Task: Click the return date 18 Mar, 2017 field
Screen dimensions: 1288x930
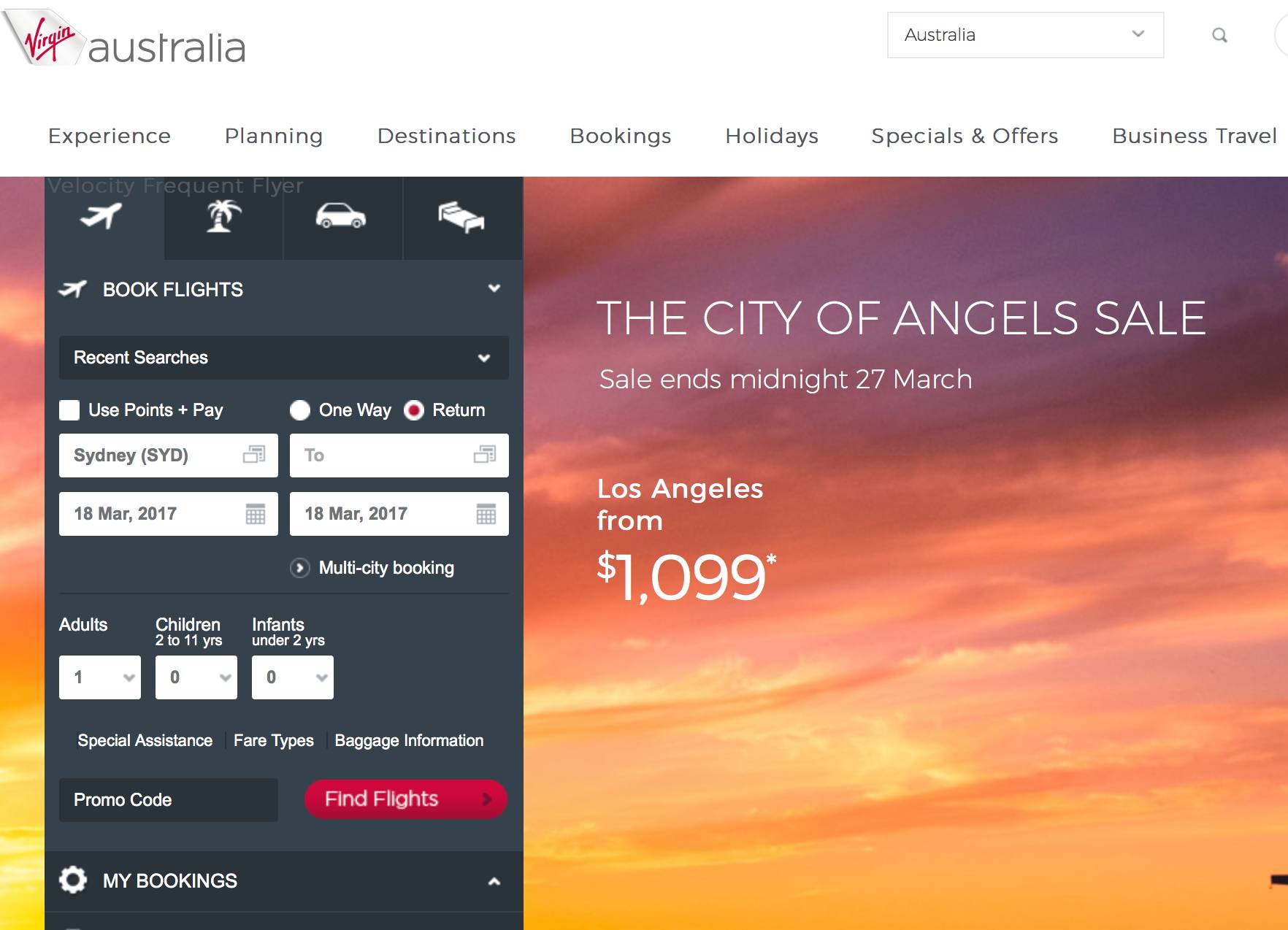Action: 399,514
